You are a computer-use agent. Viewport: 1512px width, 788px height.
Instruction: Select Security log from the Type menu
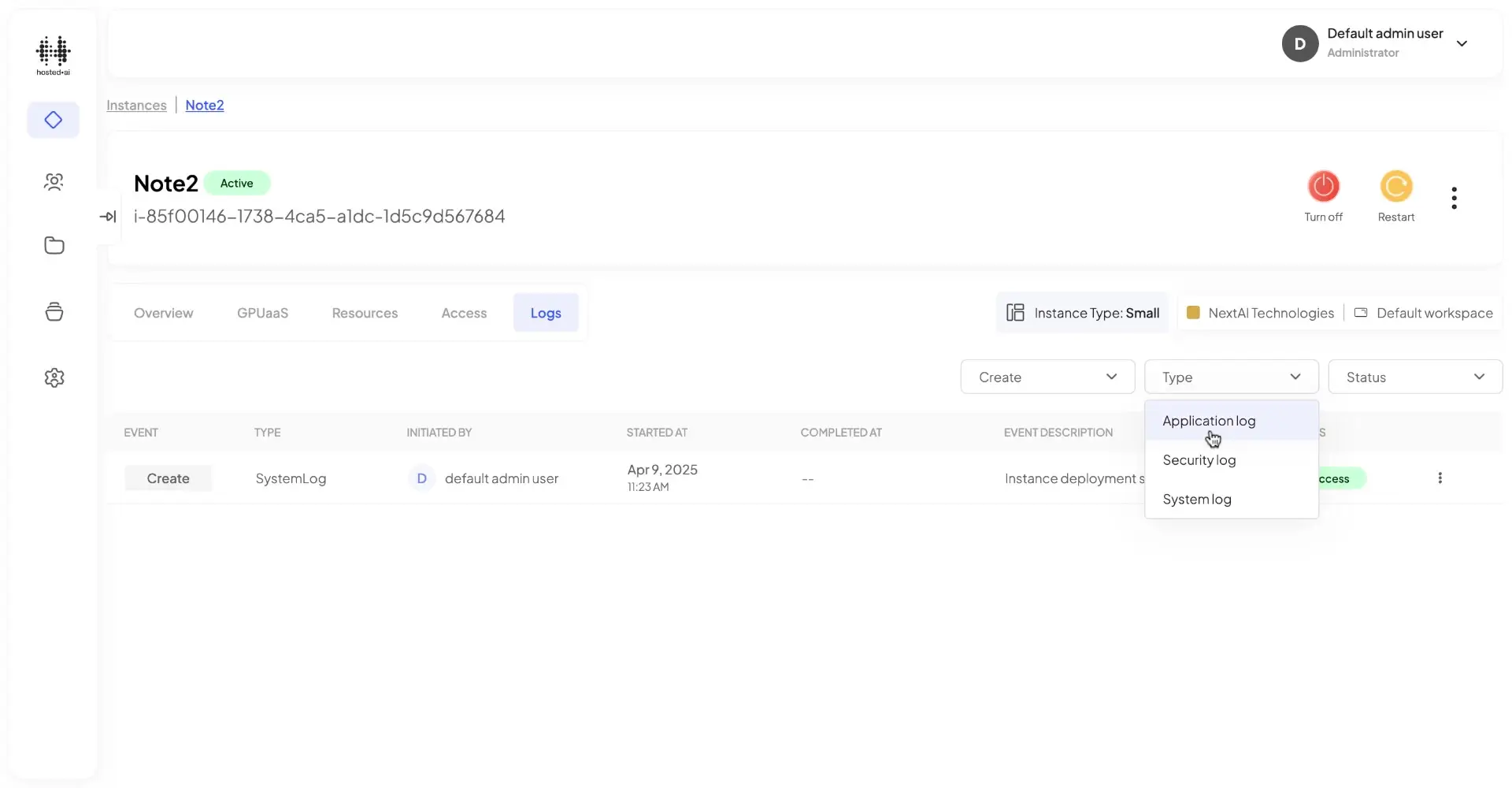1199,460
